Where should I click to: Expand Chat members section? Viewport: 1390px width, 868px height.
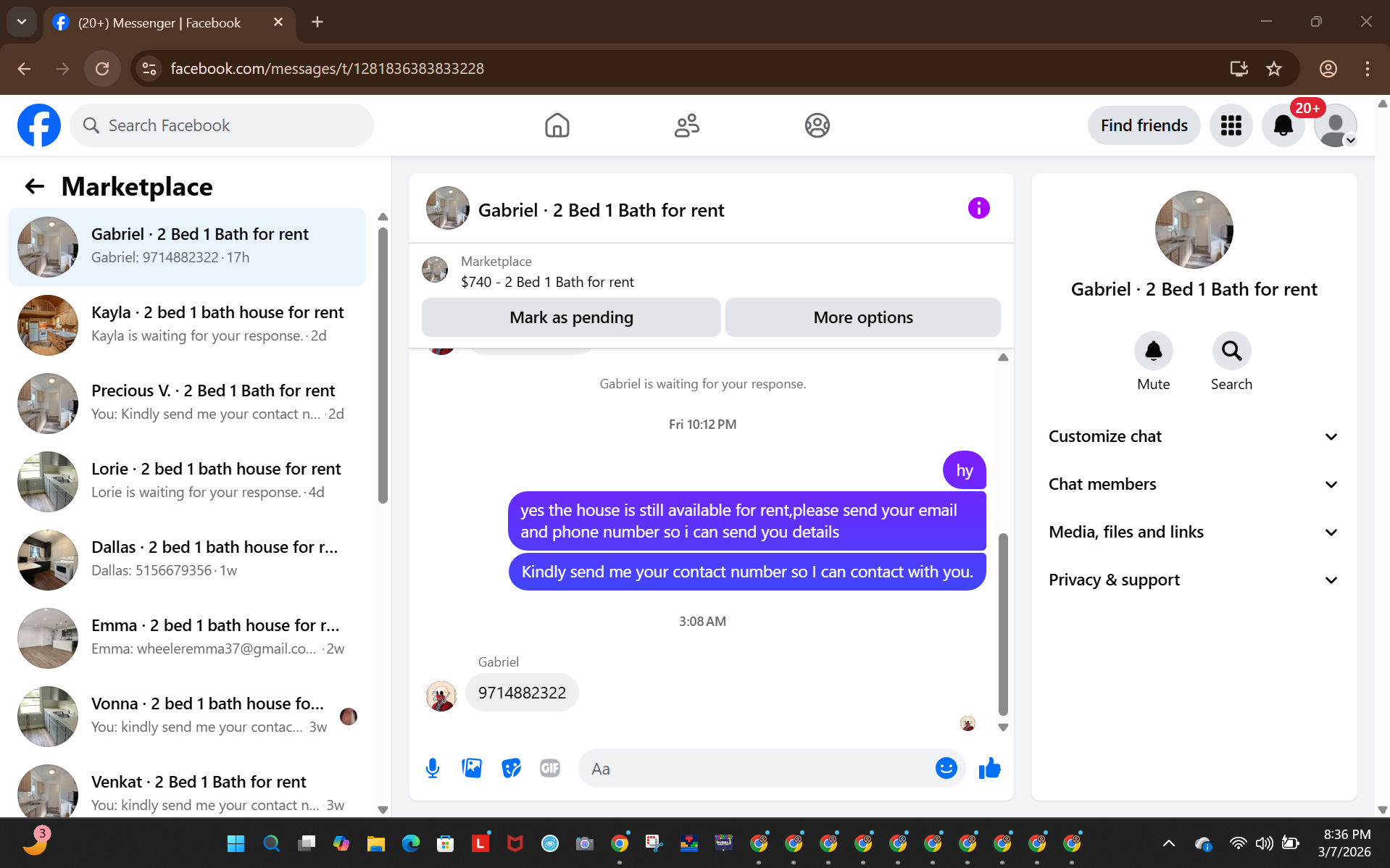[x=1194, y=484]
